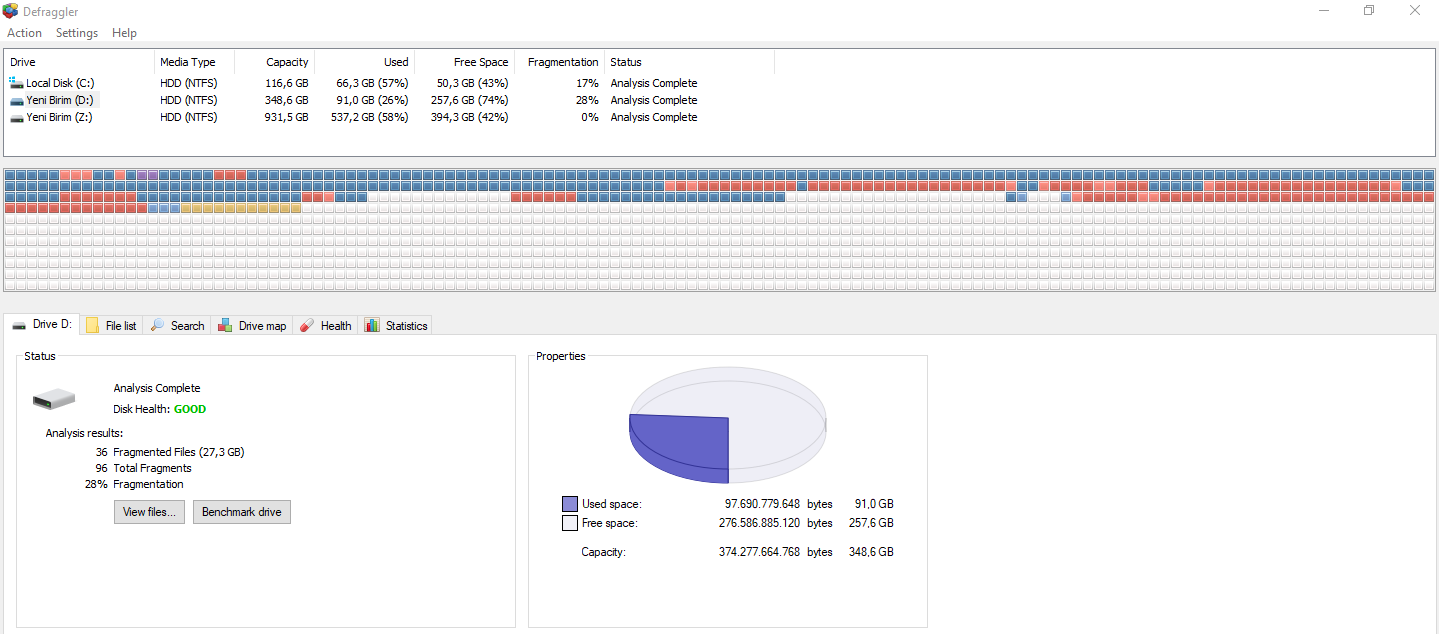Sort by the Status column header
Image resolution: width=1439 pixels, height=634 pixels.
coord(689,62)
